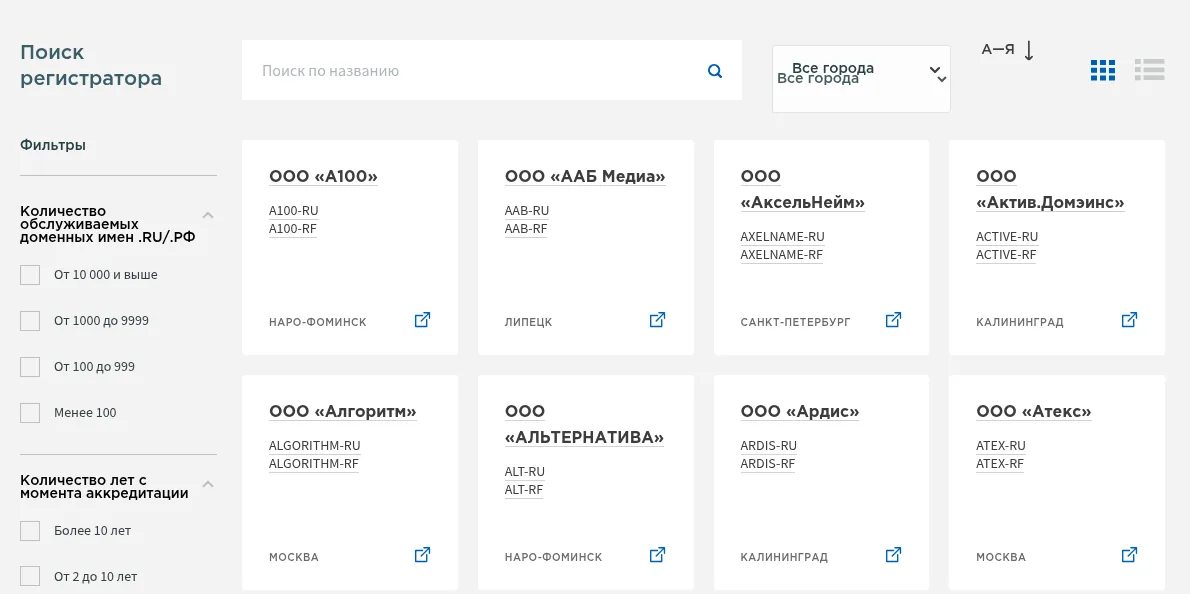
Task: Click the ACTIVE-RF identifier
Action: (1006, 255)
